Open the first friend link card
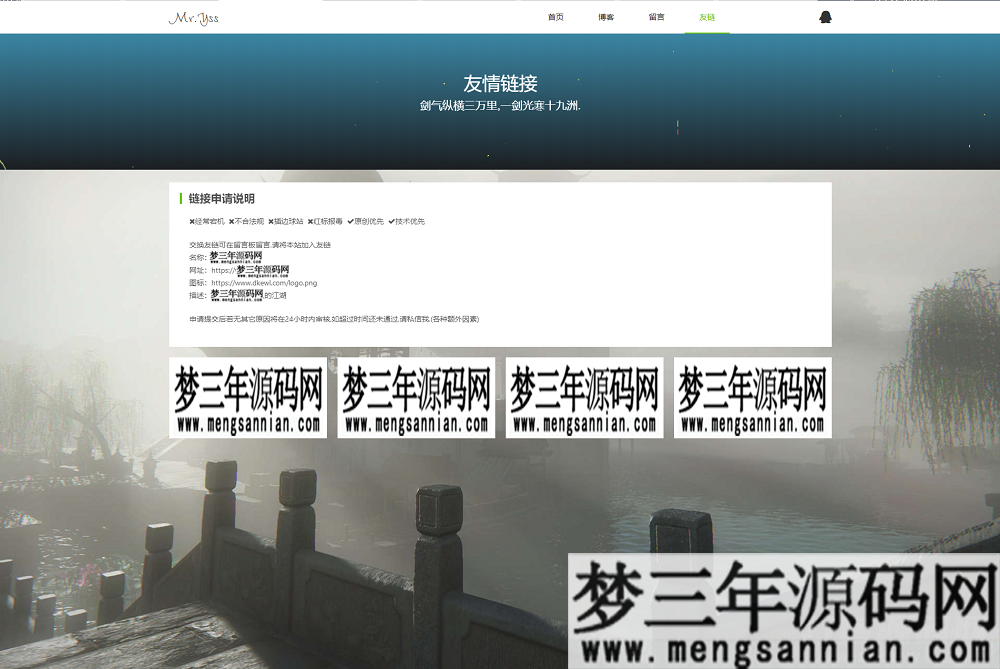1000x669 pixels. click(x=249, y=398)
